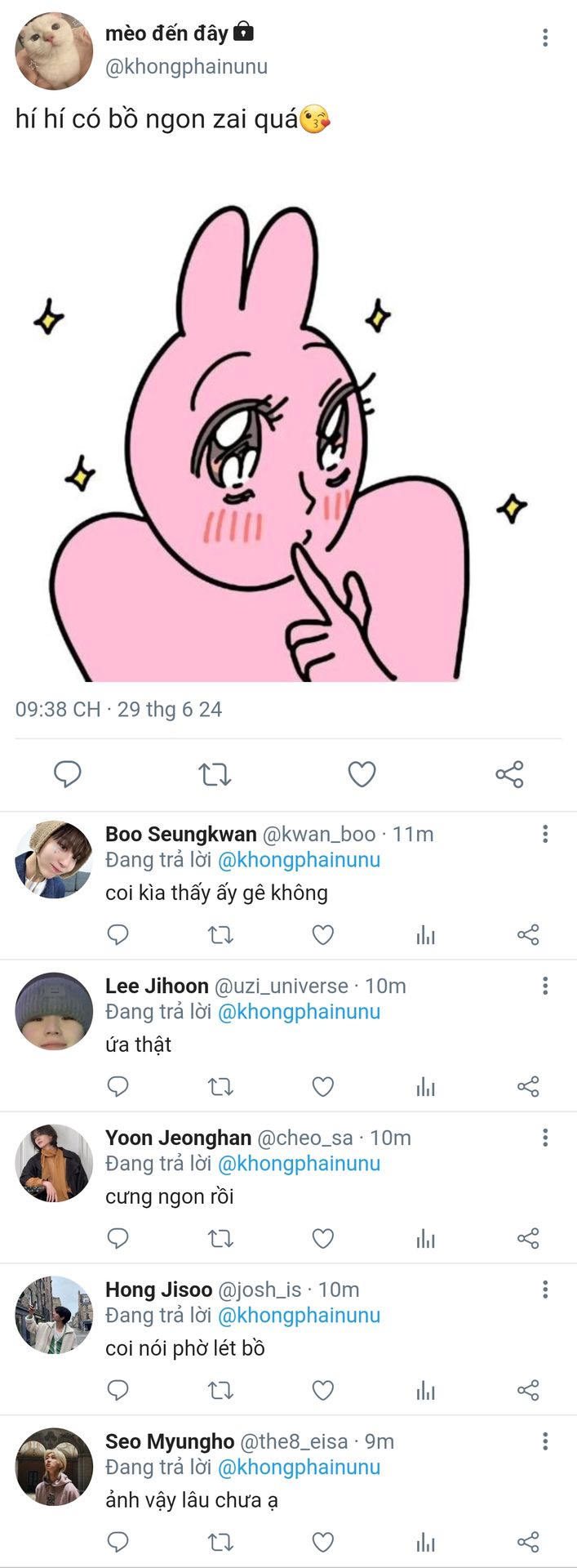View analytics on Hong Jisoo's reply

[x=425, y=1390]
